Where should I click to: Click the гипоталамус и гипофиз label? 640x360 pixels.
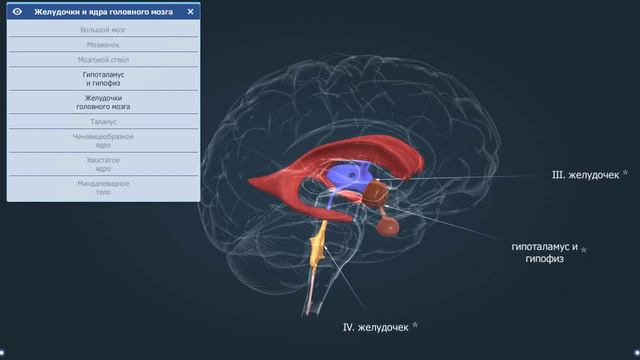tap(544, 253)
